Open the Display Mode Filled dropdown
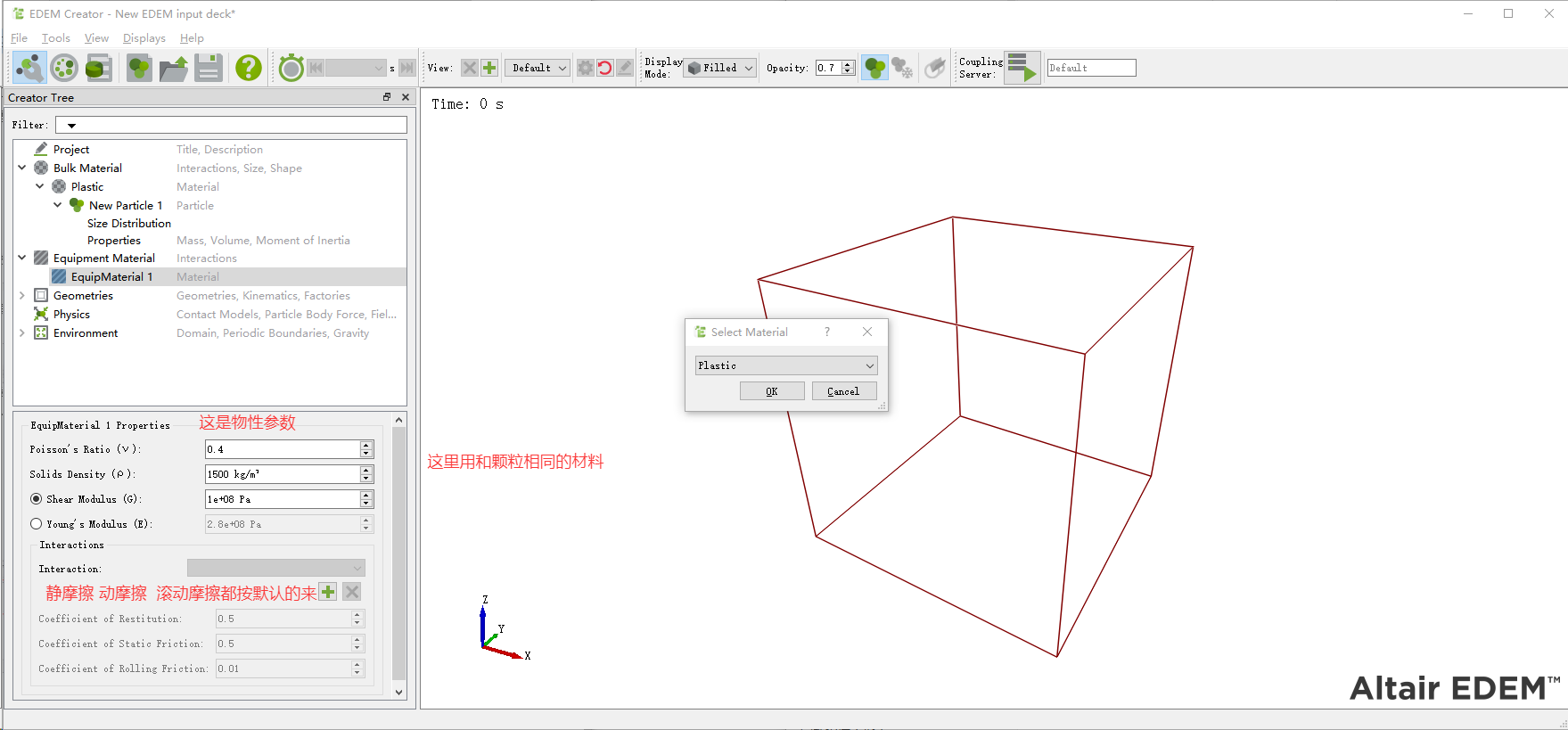This screenshot has height=730, width=1568. tap(720, 68)
